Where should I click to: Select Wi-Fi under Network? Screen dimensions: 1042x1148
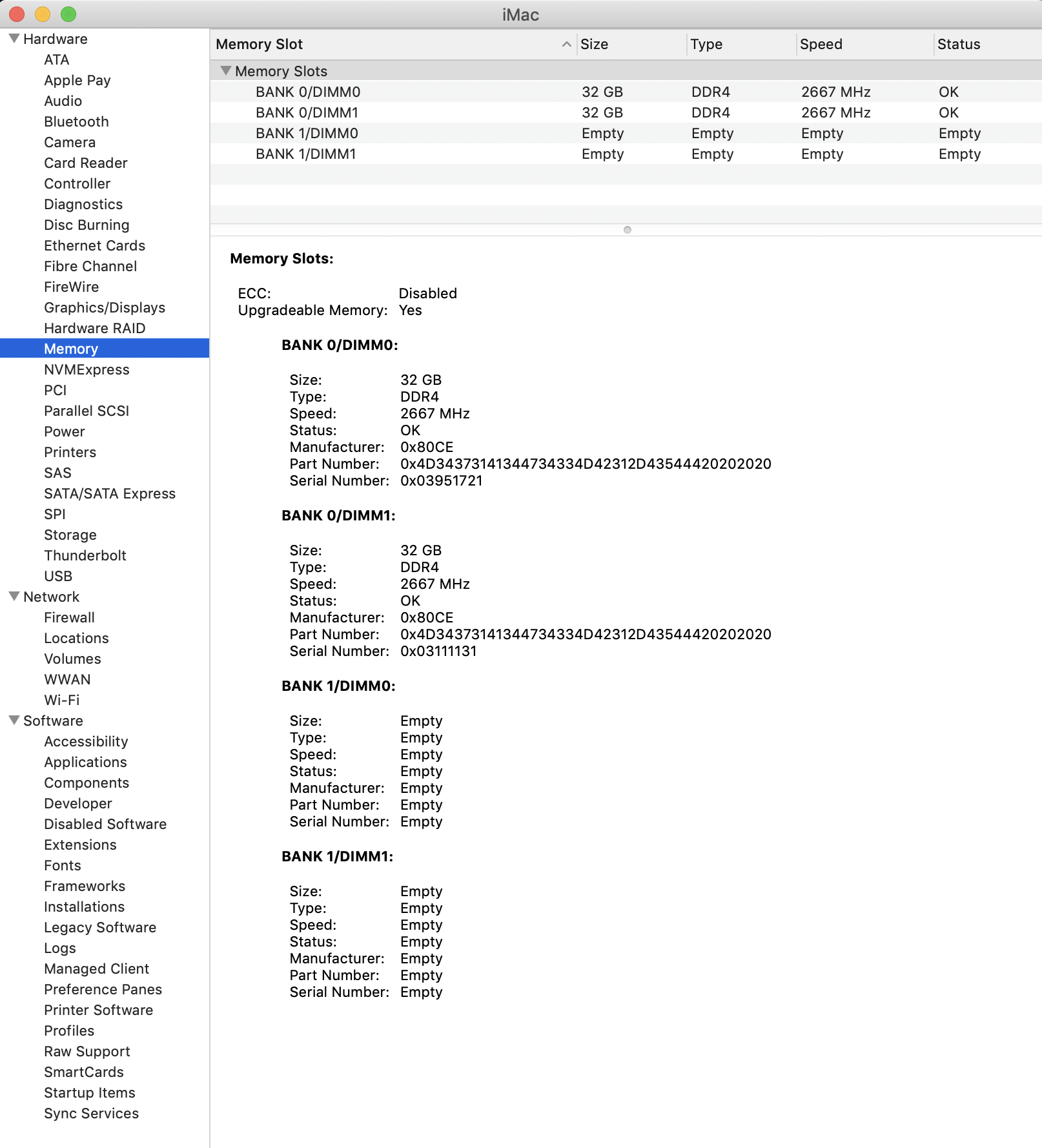pyautogui.click(x=62, y=700)
